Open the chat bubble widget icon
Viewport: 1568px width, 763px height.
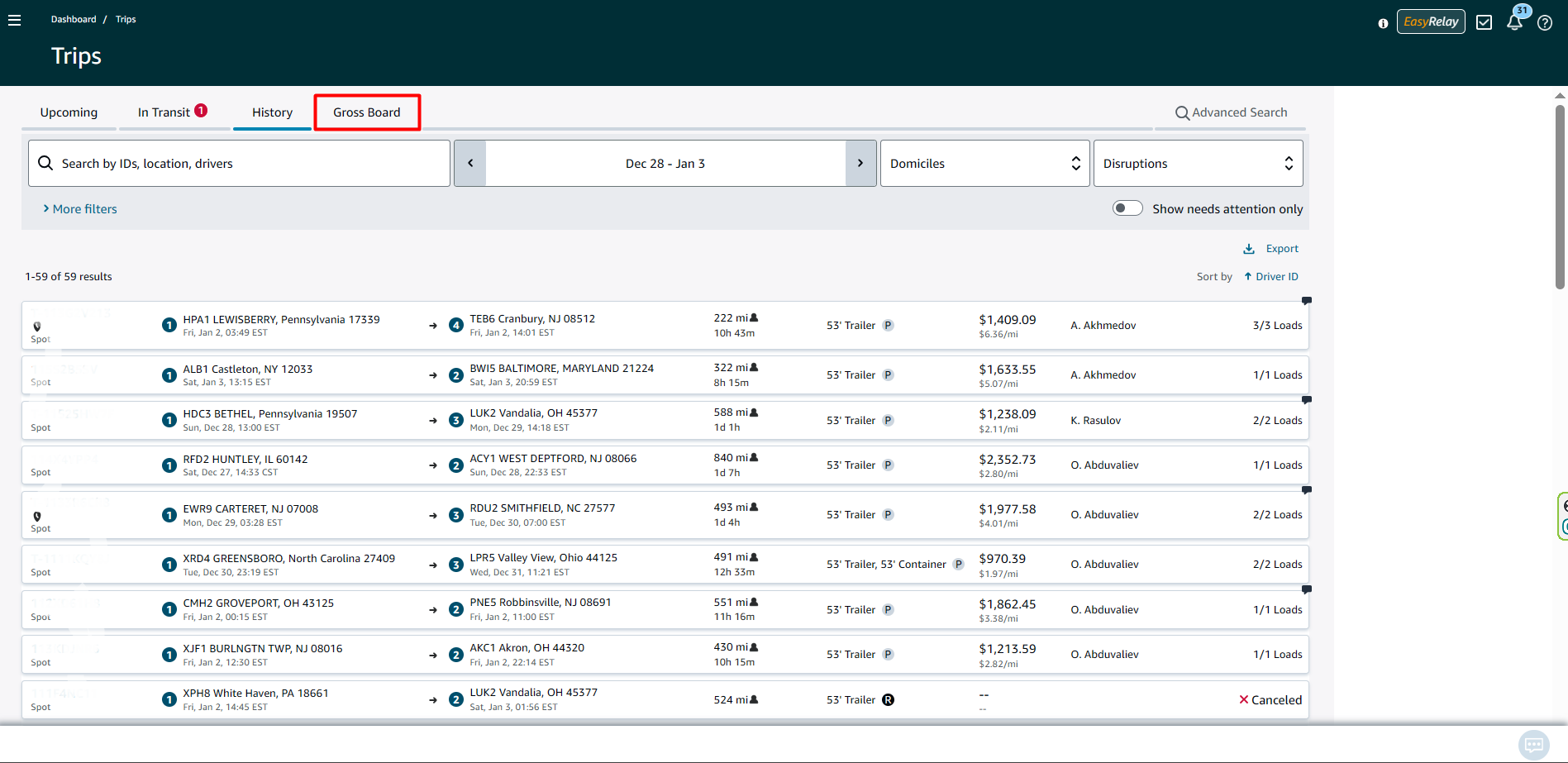(1533, 744)
